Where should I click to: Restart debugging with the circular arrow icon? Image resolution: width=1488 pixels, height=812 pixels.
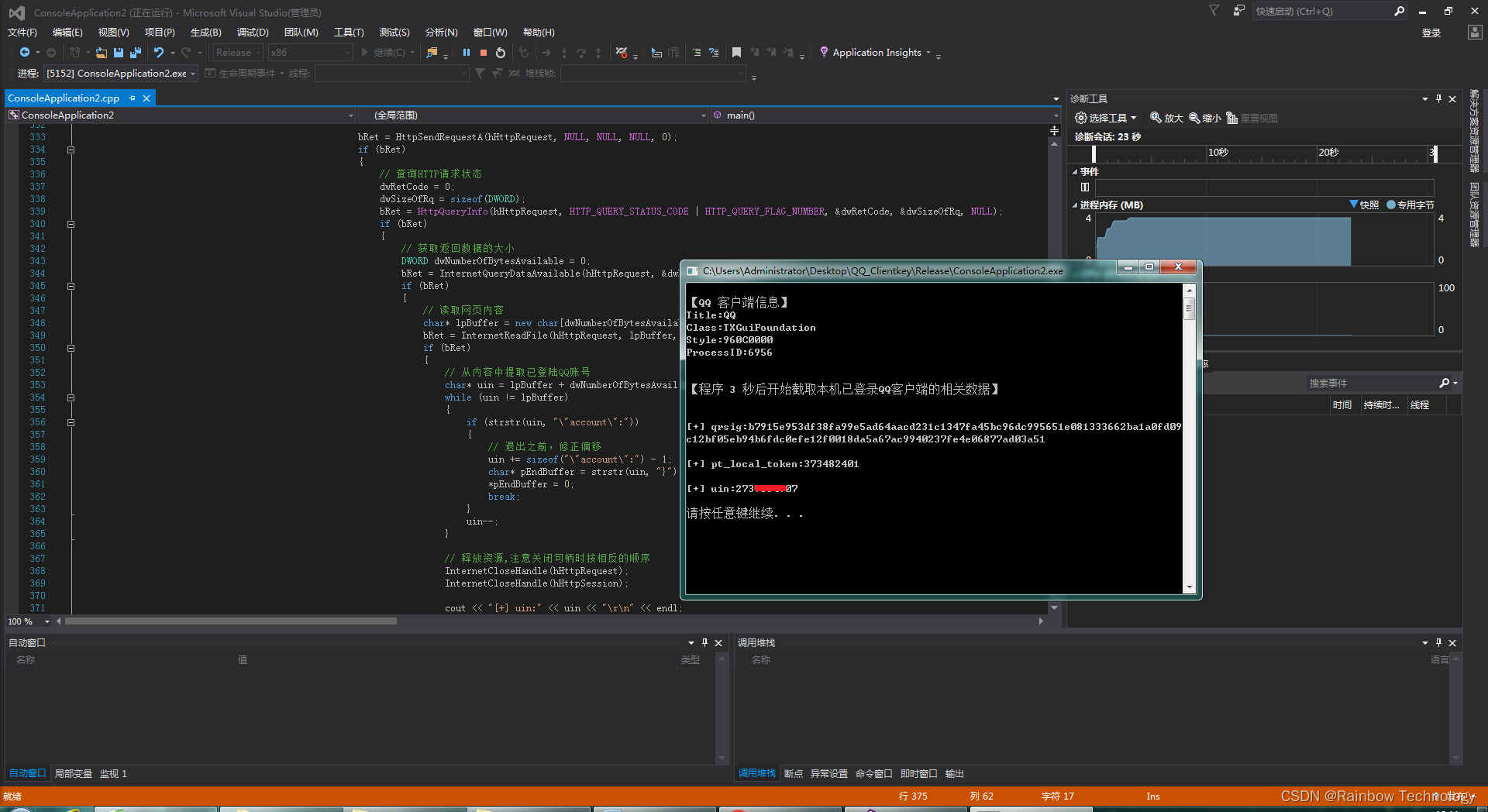point(501,53)
